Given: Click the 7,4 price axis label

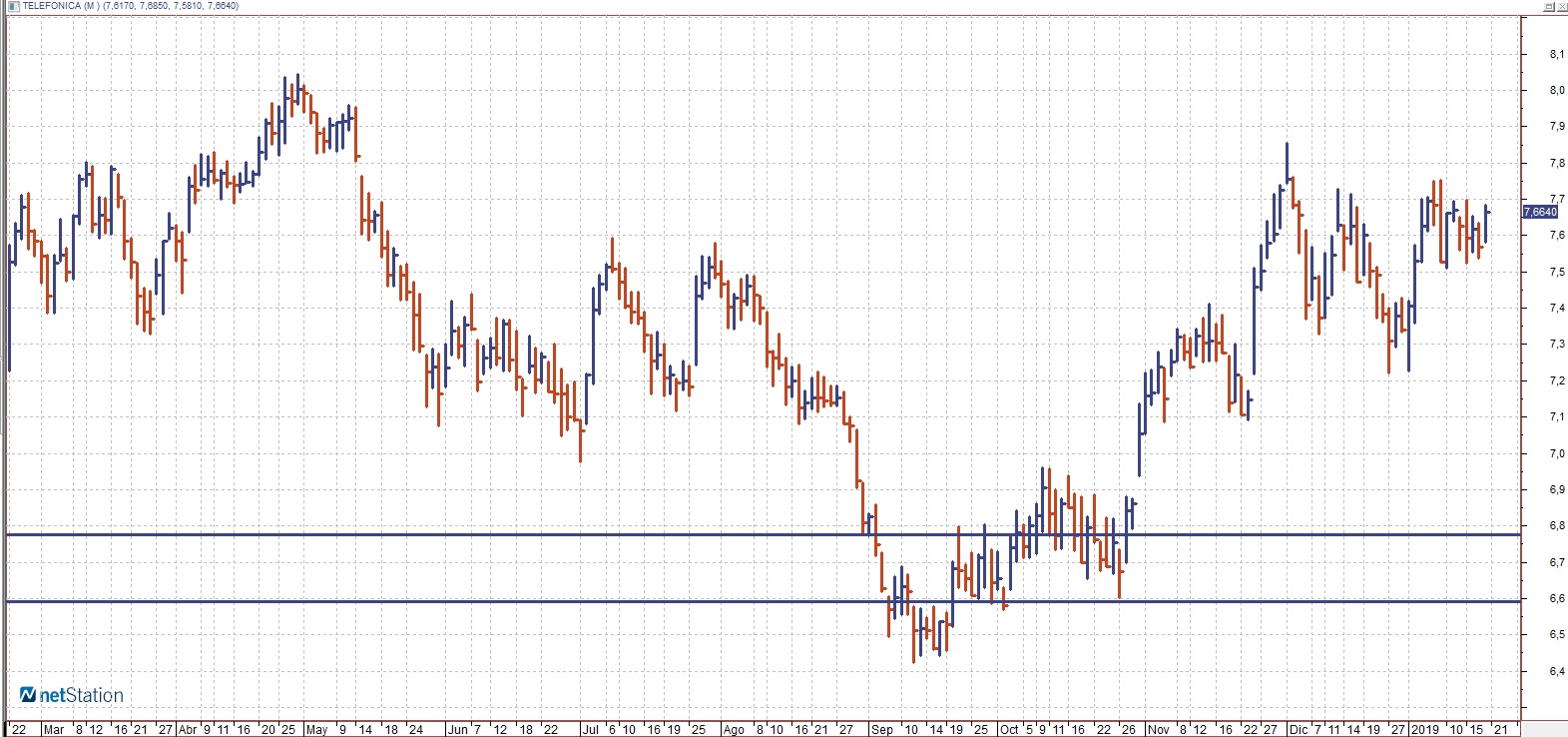Looking at the screenshot, I should pos(1556,308).
